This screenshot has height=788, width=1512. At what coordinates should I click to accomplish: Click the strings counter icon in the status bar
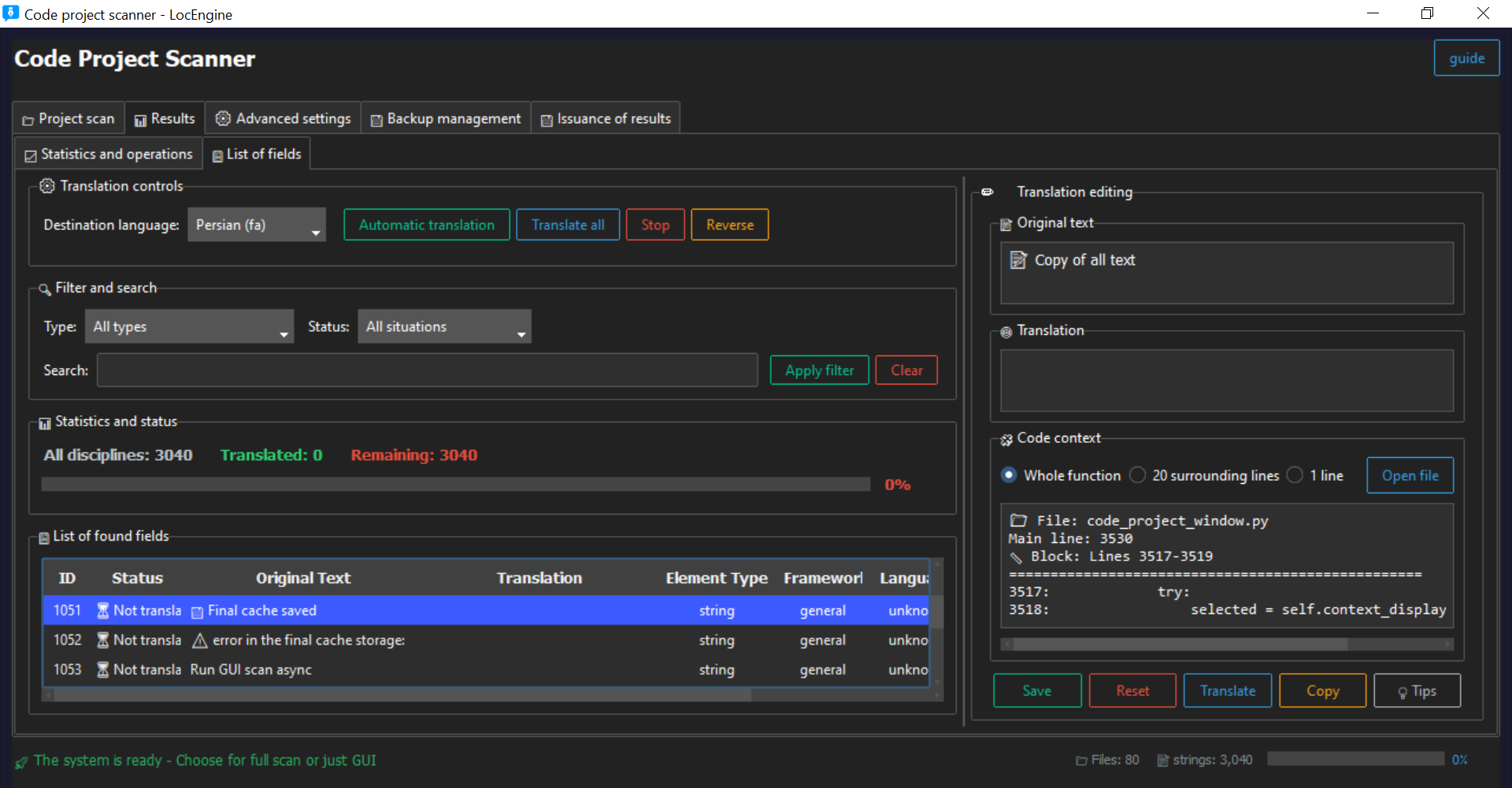pos(1162,760)
